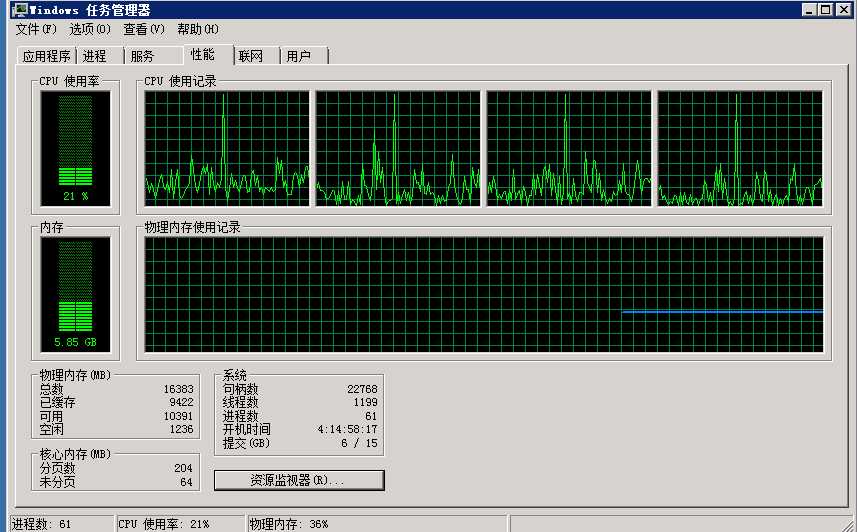
Task: Open the 文件(F) menu
Action: tap(36, 29)
